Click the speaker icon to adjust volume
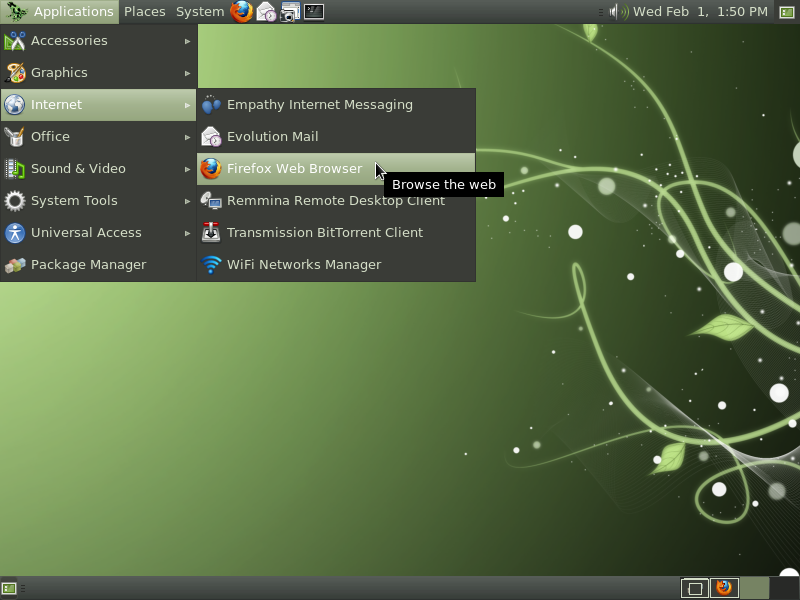The image size is (800, 600). (x=618, y=12)
